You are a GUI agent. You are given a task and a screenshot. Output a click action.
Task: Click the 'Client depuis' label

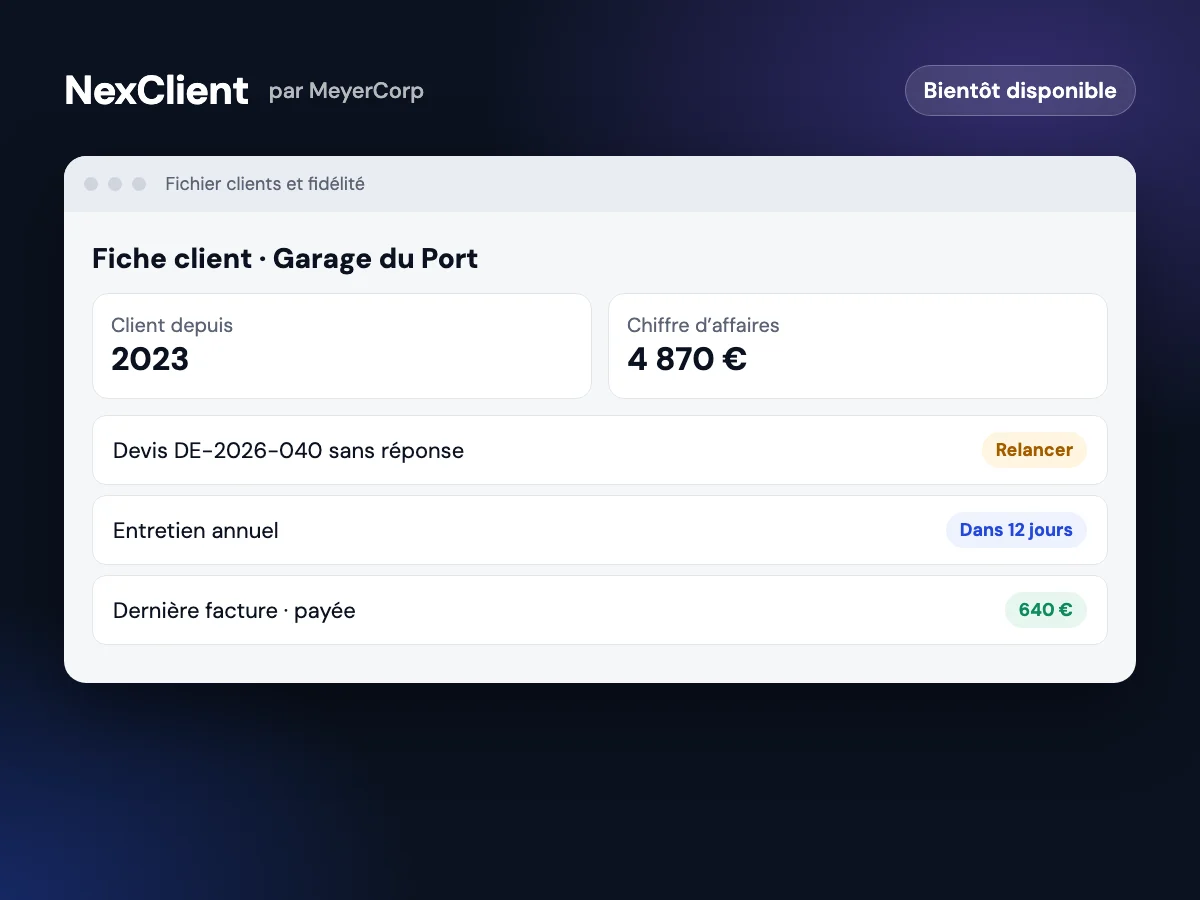[172, 325]
